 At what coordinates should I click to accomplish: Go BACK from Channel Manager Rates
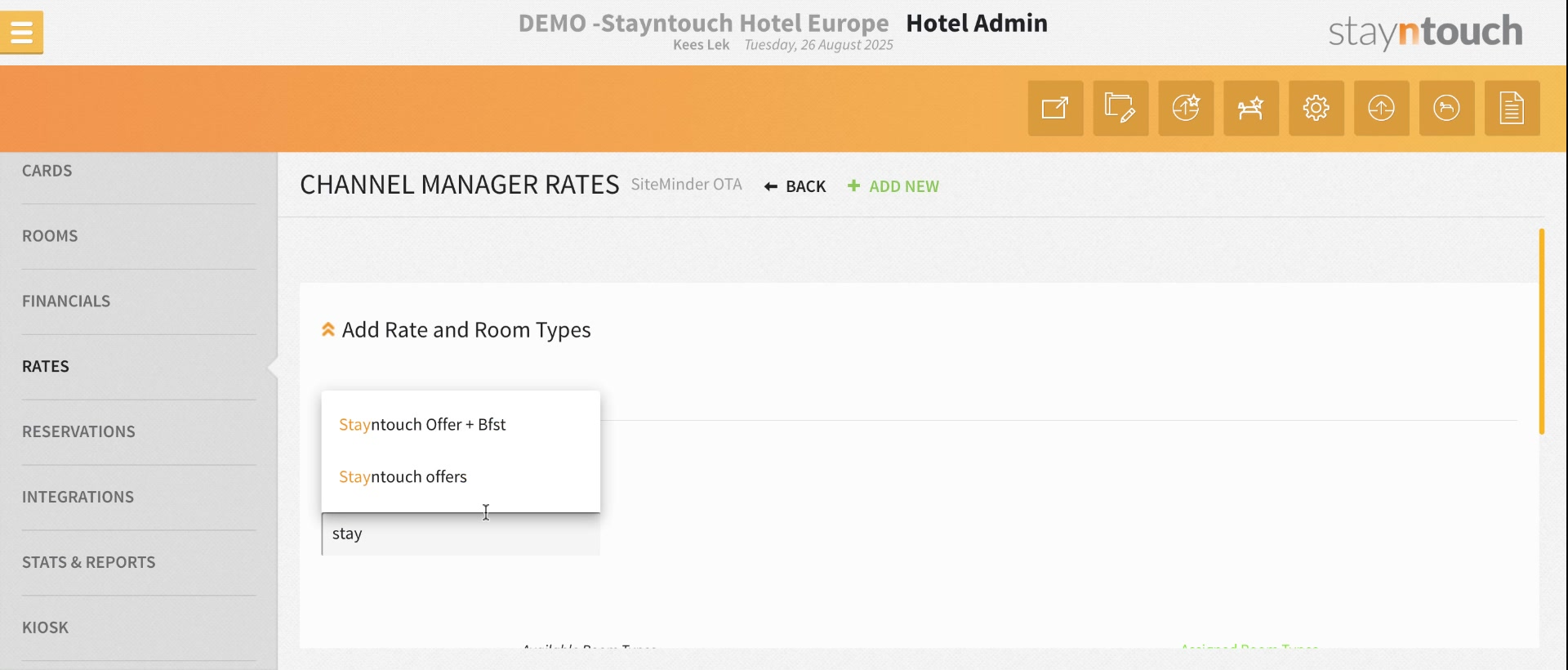[x=795, y=187]
